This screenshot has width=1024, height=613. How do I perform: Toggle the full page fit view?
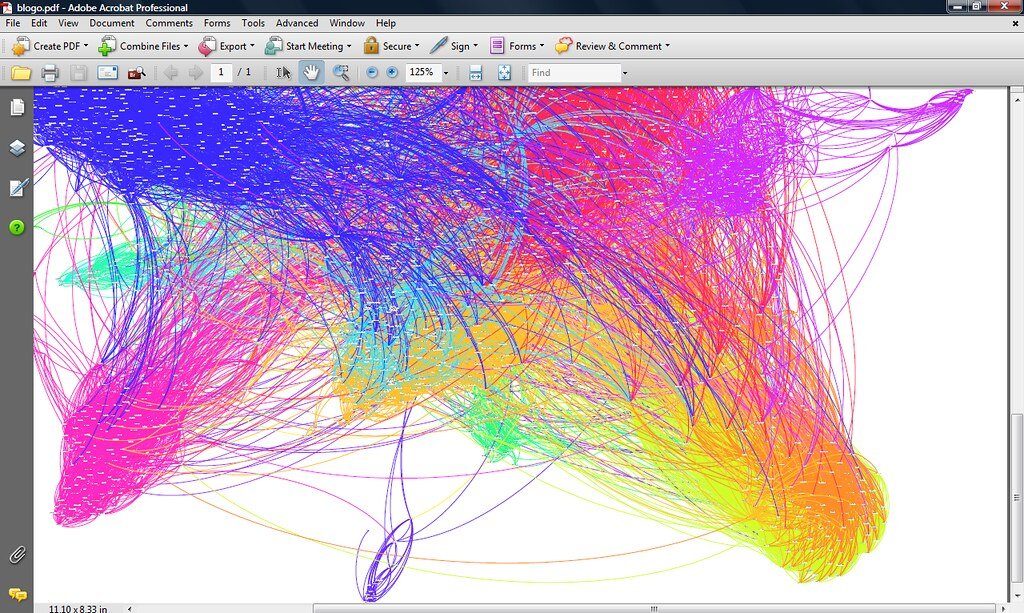point(504,72)
